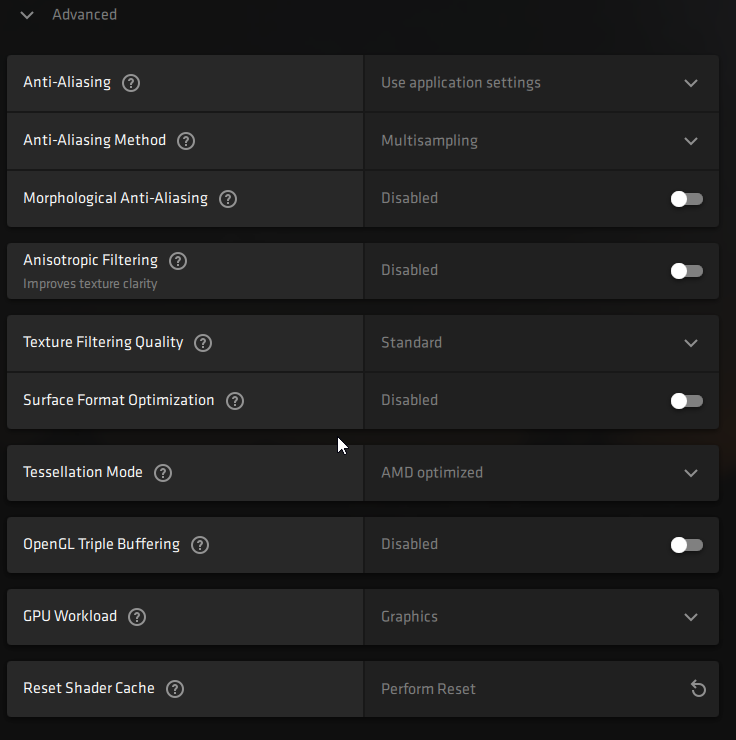
Task: Open Tessellation Mode AMD optimized dropdown
Action: pos(540,473)
